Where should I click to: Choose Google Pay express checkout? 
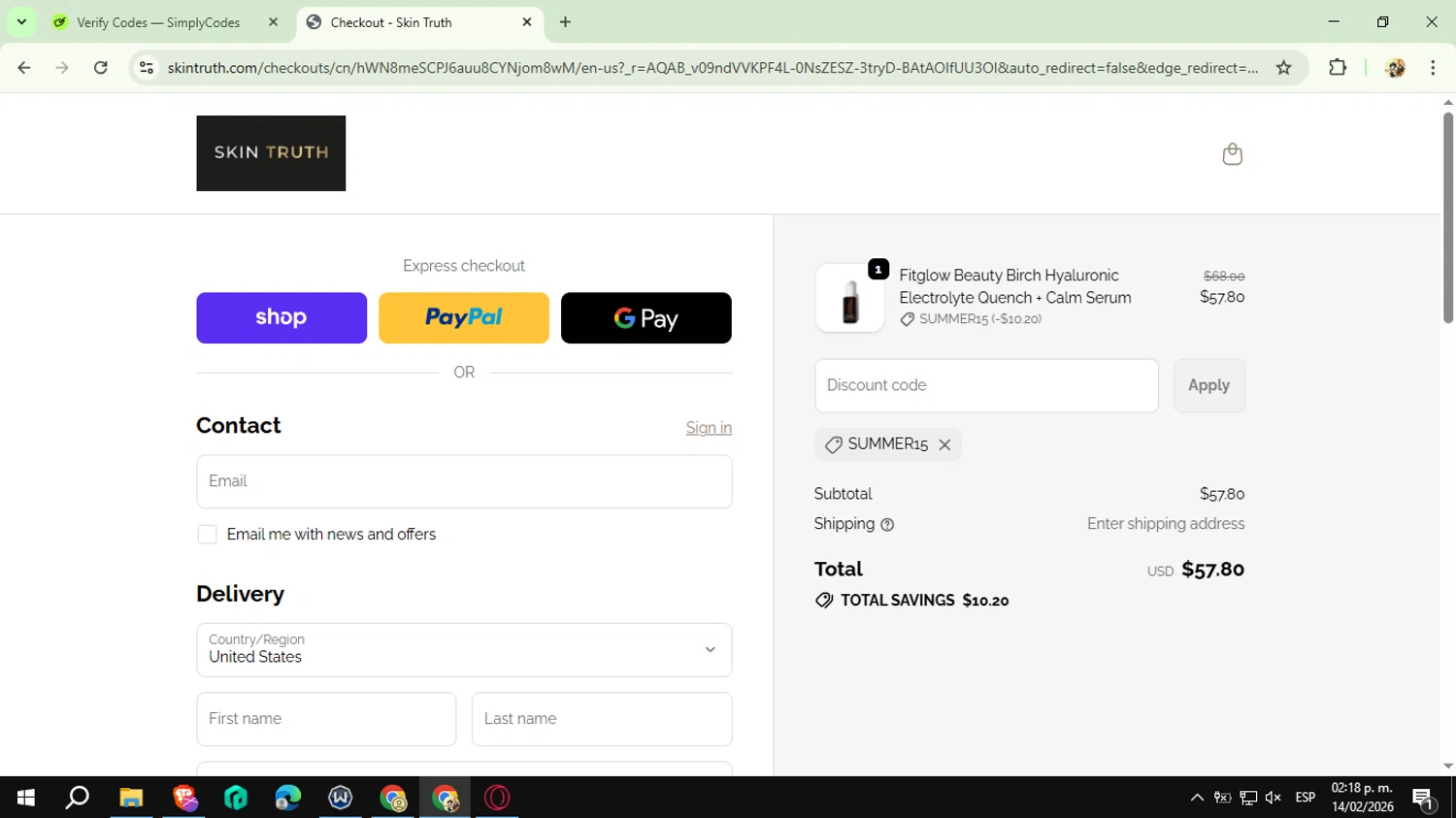point(646,318)
